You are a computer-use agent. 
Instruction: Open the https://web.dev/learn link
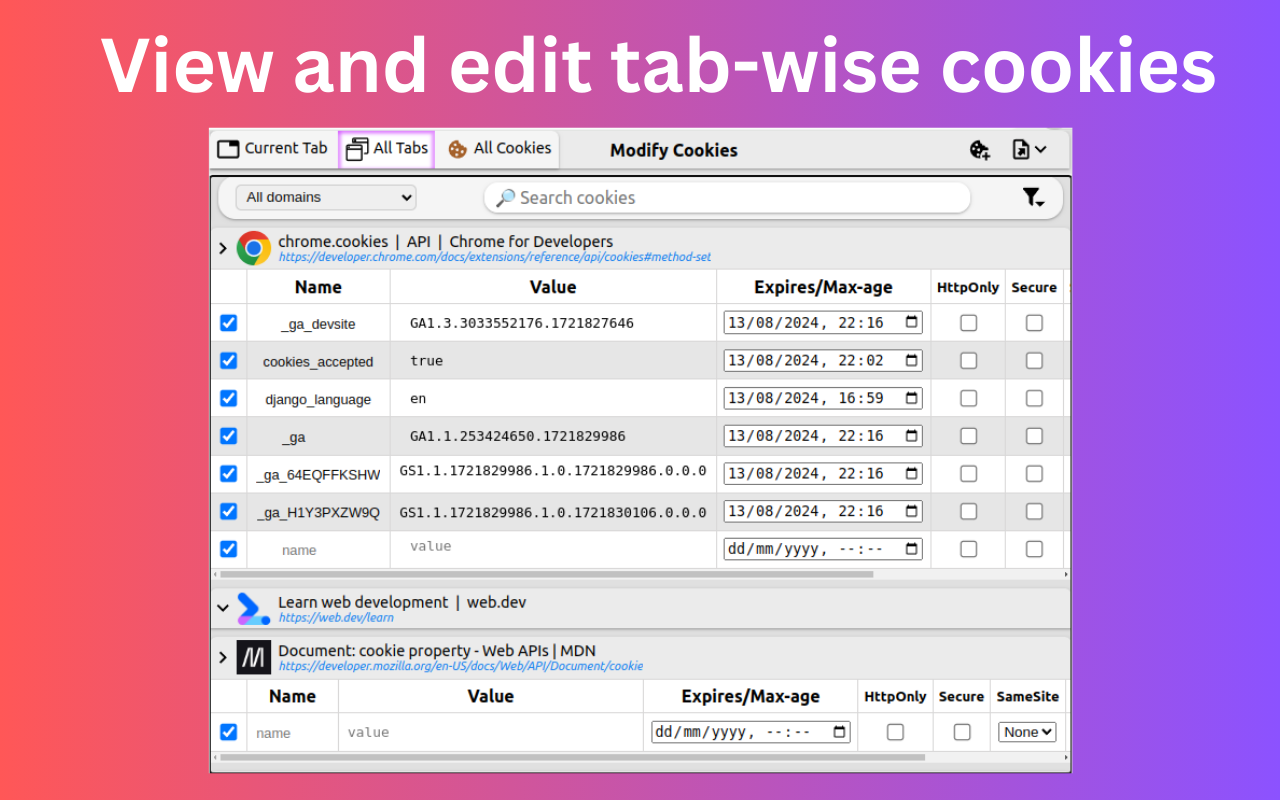point(336,618)
